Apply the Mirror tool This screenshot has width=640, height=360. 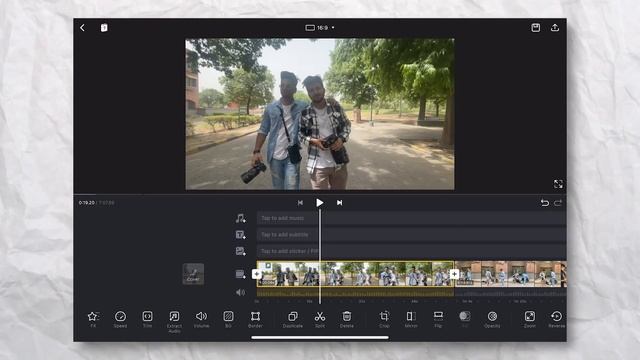[411, 319]
